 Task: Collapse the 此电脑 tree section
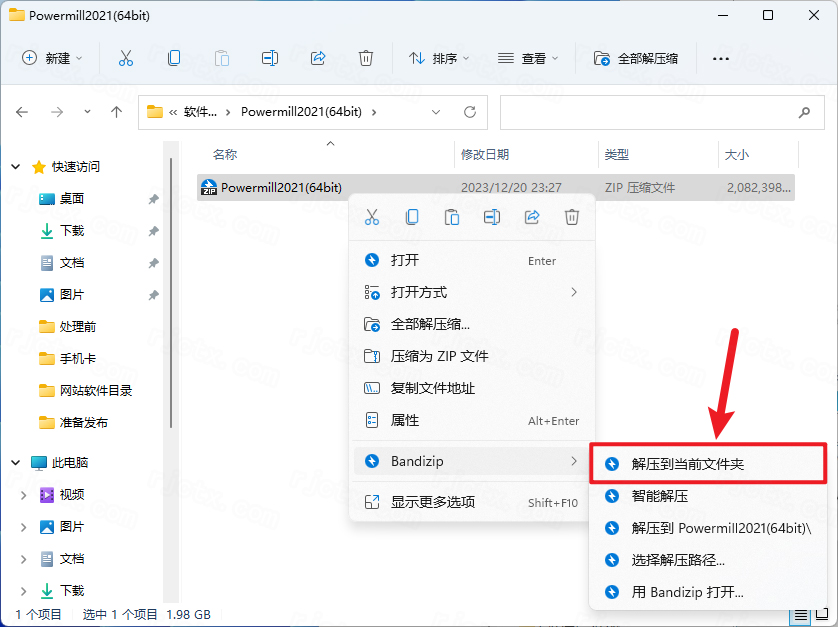pyautogui.click(x=15, y=462)
